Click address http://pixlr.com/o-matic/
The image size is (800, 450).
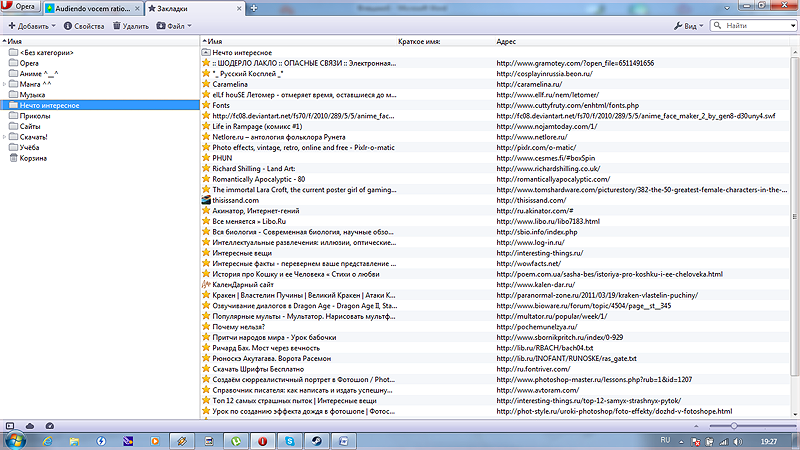536,147
